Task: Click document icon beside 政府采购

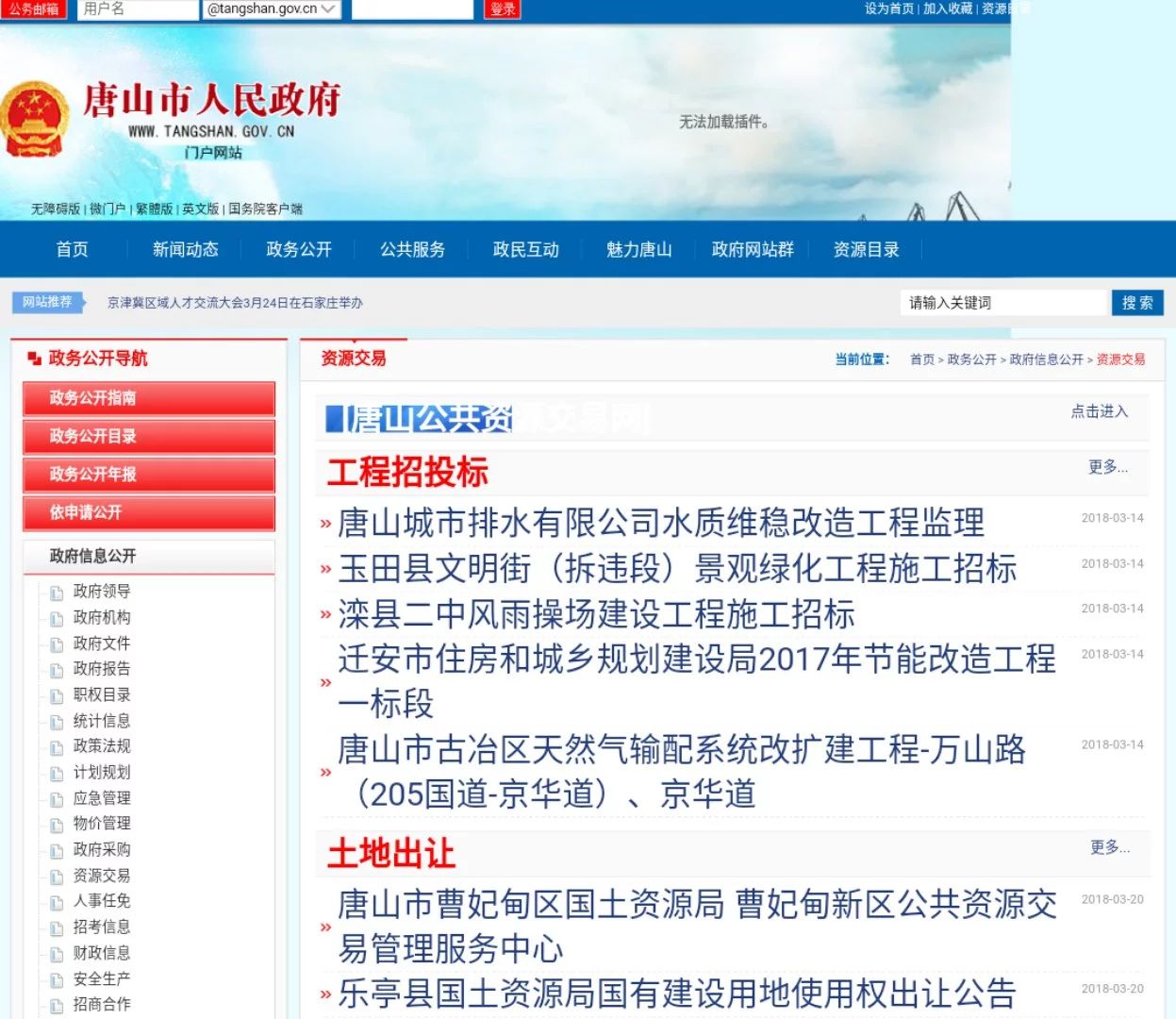Action: (x=57, y=851)
